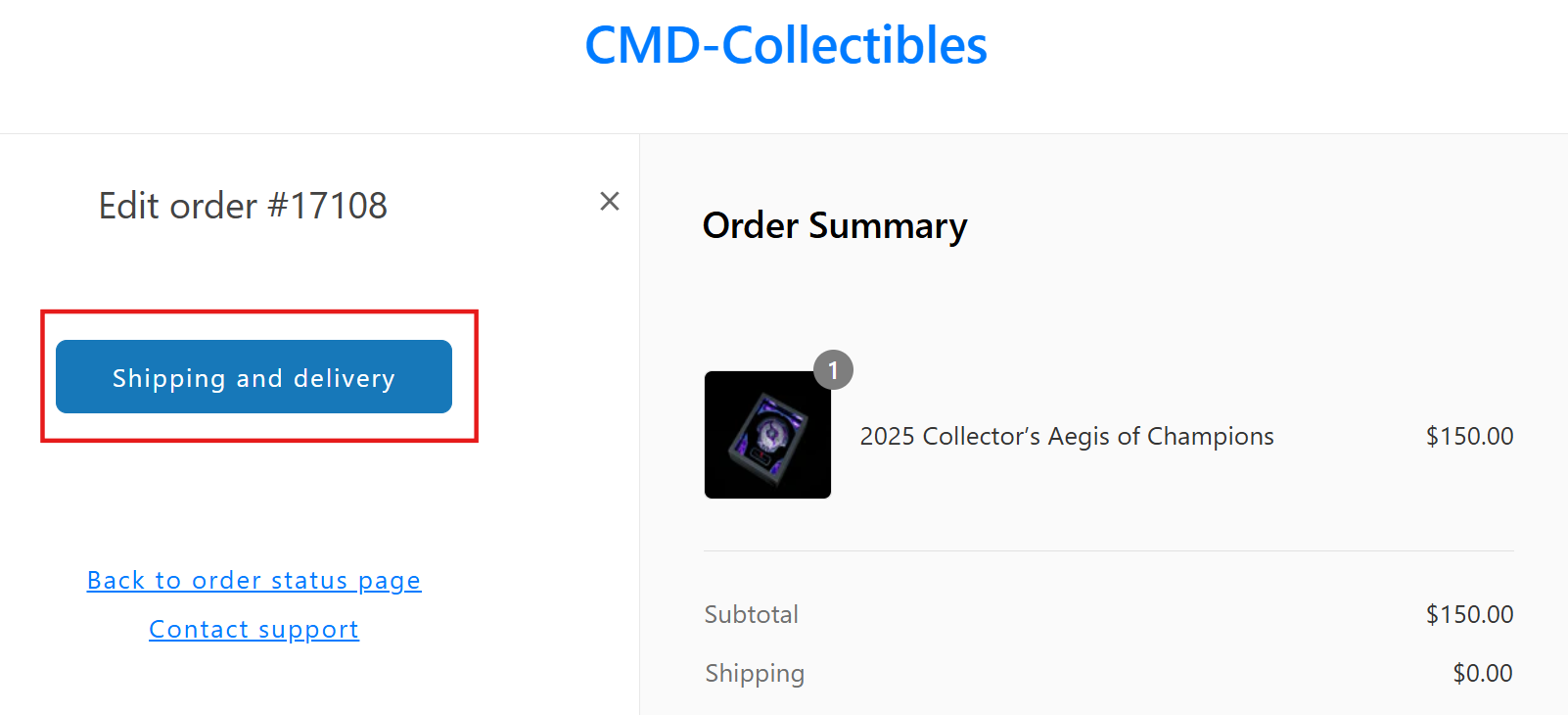Viewport: 1568px width, 715px height.
Task: Click the Subtotal amount $150.00
Action: [x=1469, y=614]
